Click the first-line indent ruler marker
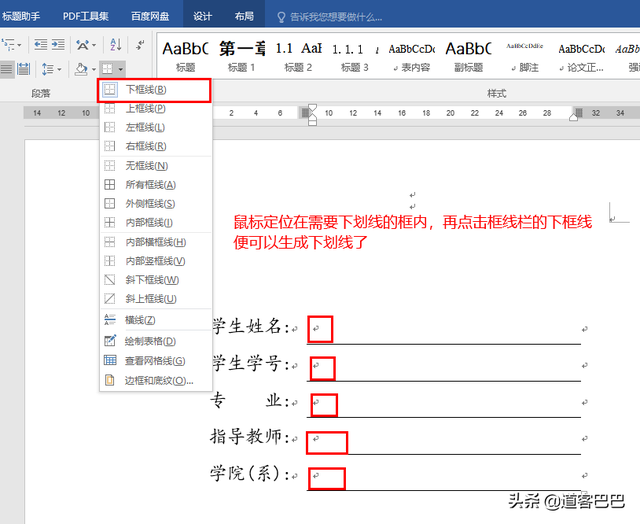 [x=312, y=108]
